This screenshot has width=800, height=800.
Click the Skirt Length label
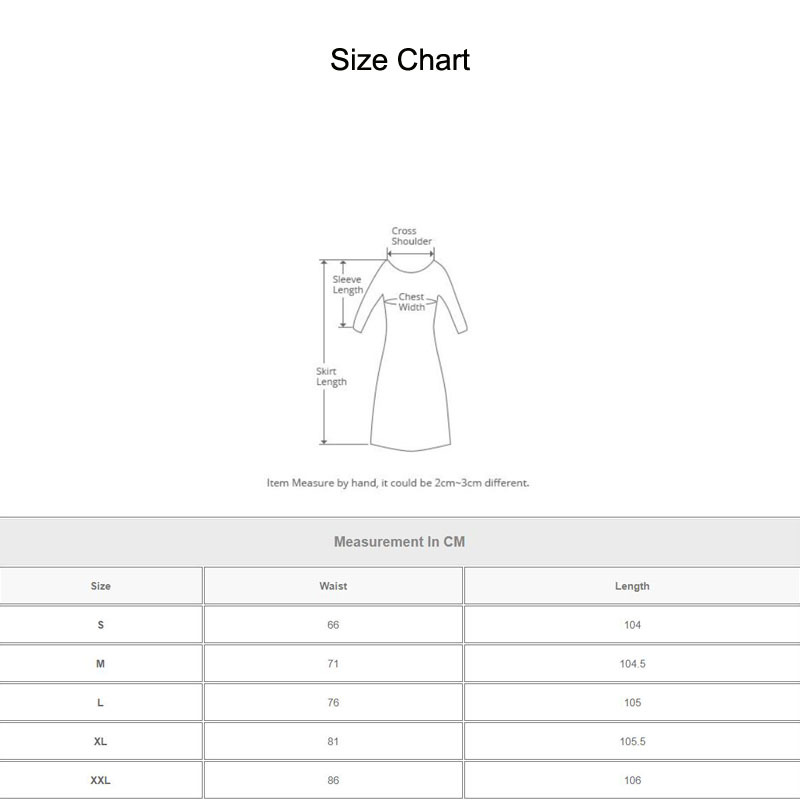(331, 377)
